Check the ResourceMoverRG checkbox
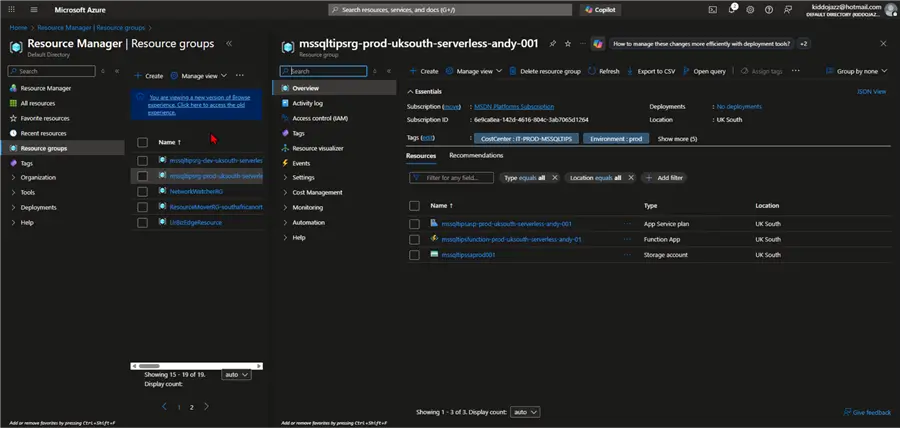Viewport: 900px width, 428px height. pos(142,207)
